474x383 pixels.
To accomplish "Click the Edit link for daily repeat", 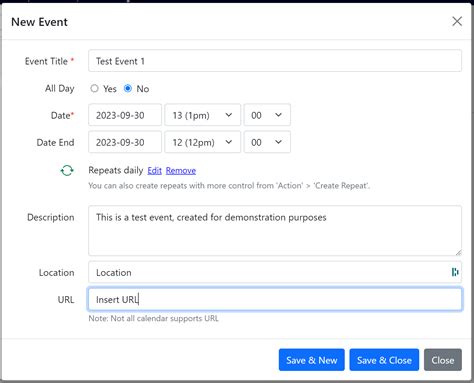I will (x=154, y=171).
